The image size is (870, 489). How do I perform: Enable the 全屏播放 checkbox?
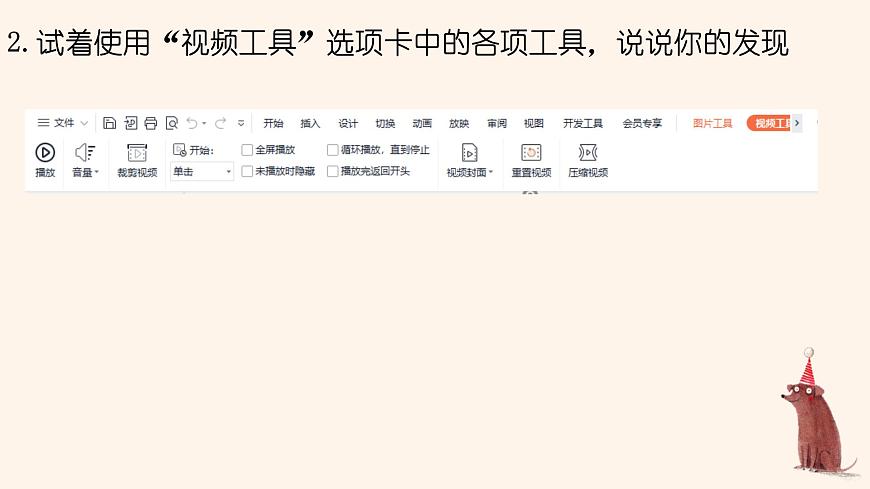pos(247,150)
